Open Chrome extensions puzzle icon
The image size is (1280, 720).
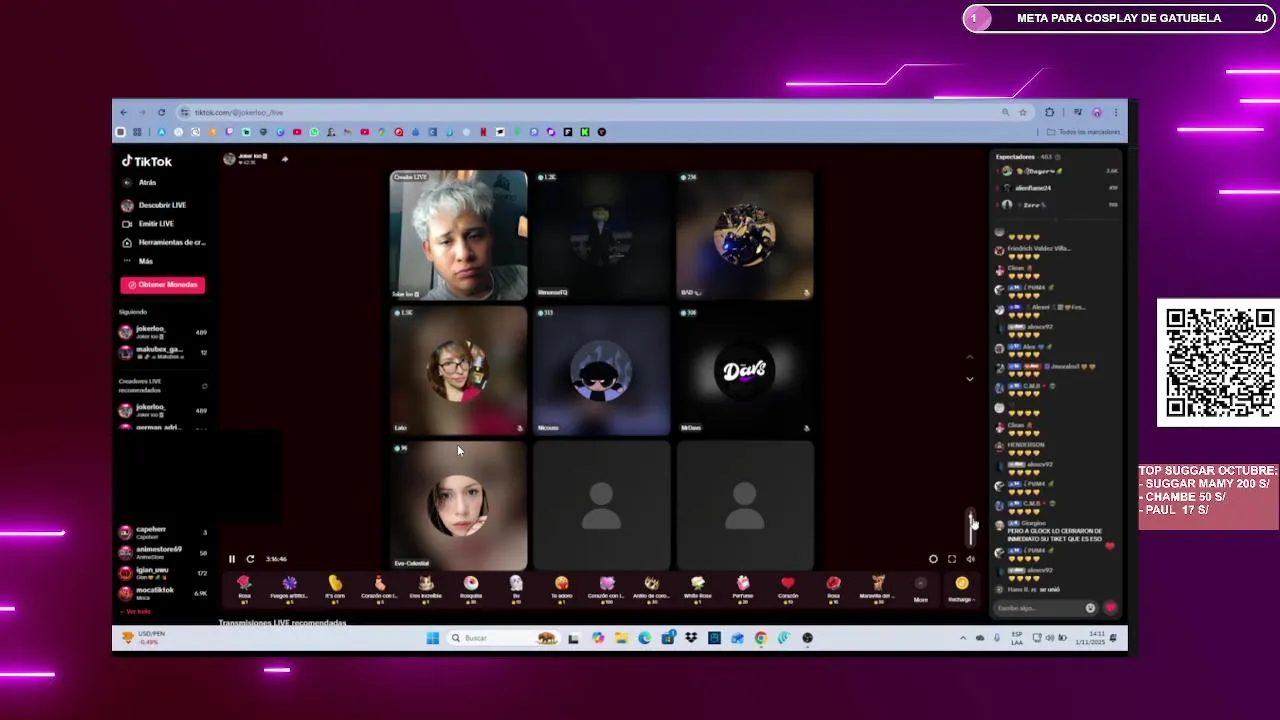(1049, 112)
